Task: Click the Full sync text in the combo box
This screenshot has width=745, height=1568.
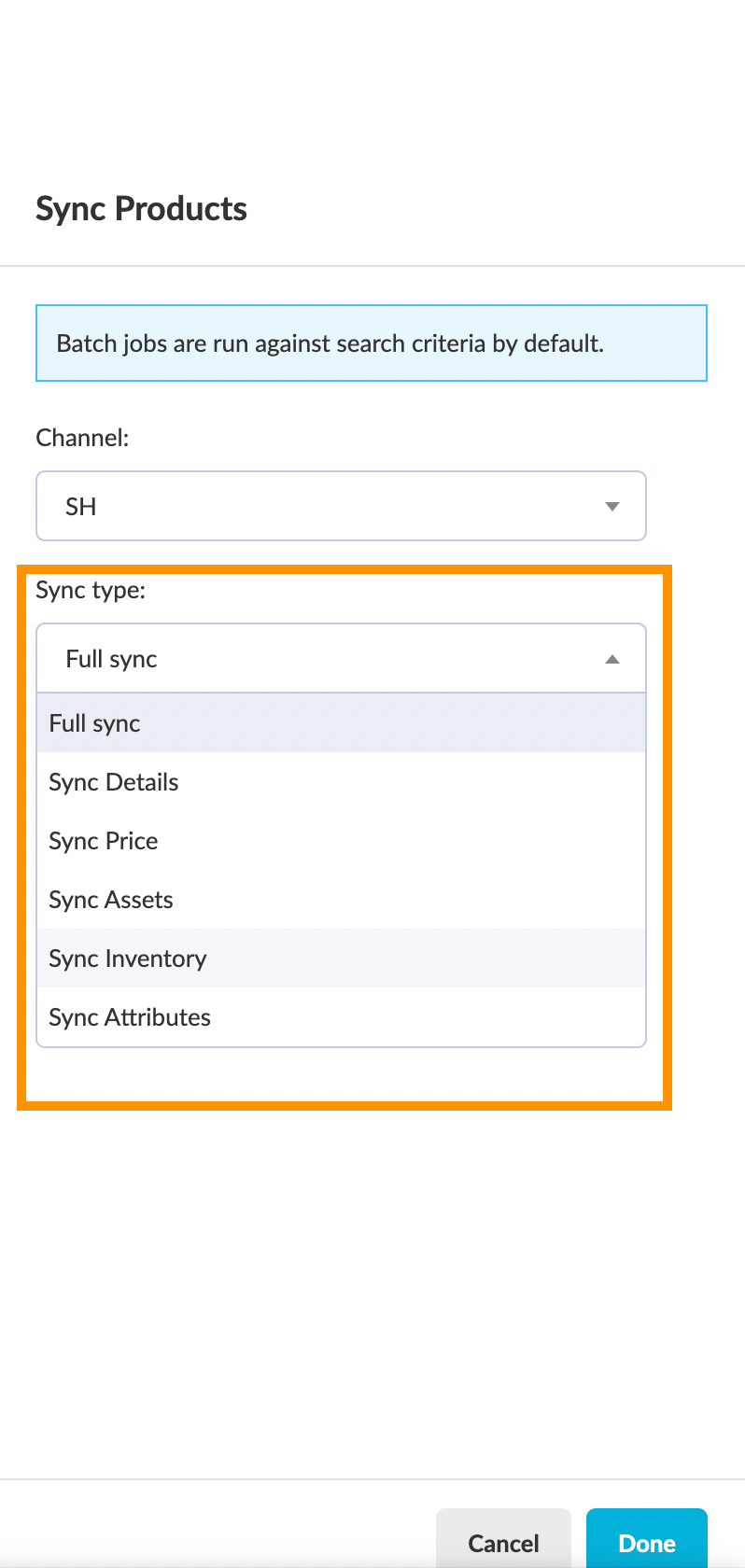Action: point(111,659)
